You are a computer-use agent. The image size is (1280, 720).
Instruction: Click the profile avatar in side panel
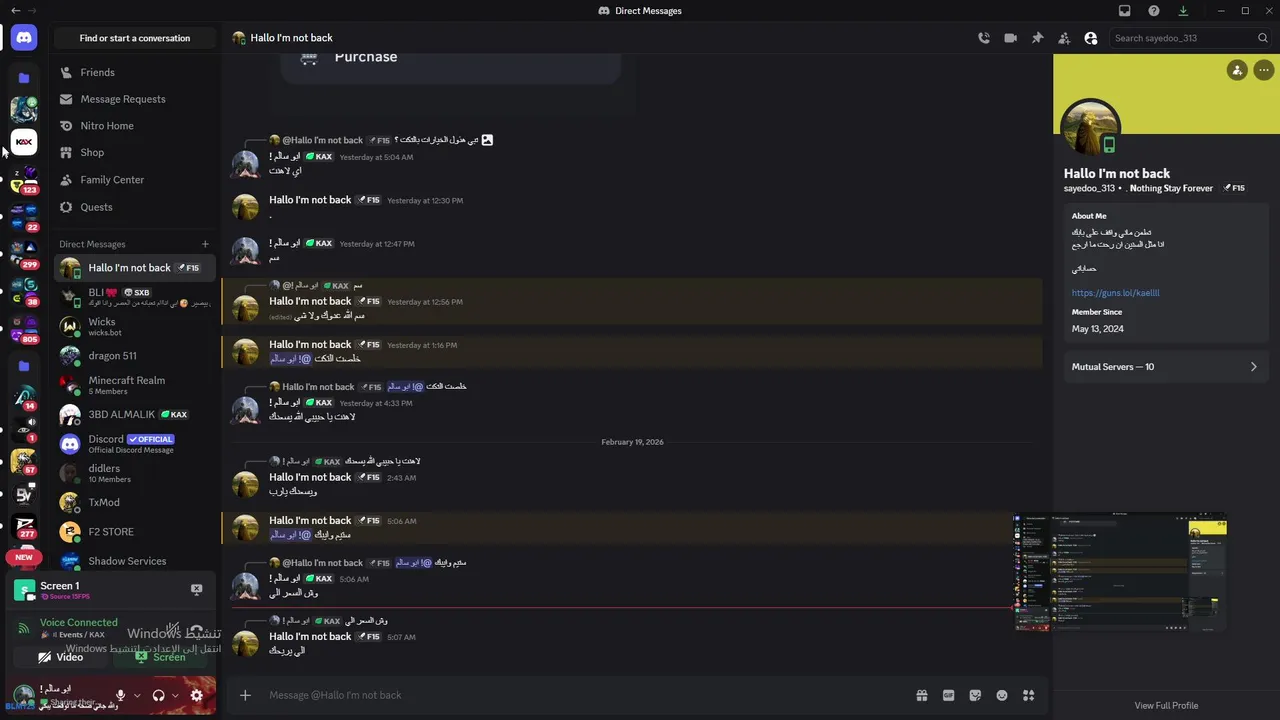pos(1090,128)
